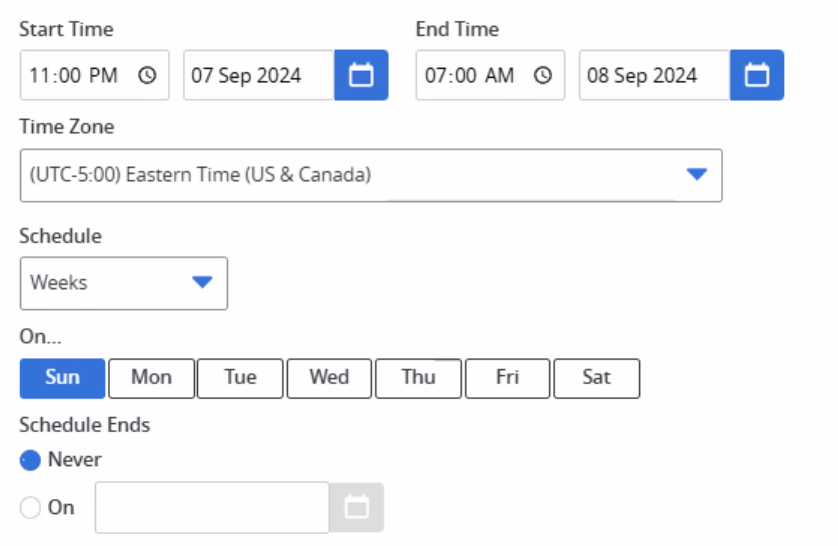Select Wed in day selector
838x546 pixels.
(x=329, y=378)
